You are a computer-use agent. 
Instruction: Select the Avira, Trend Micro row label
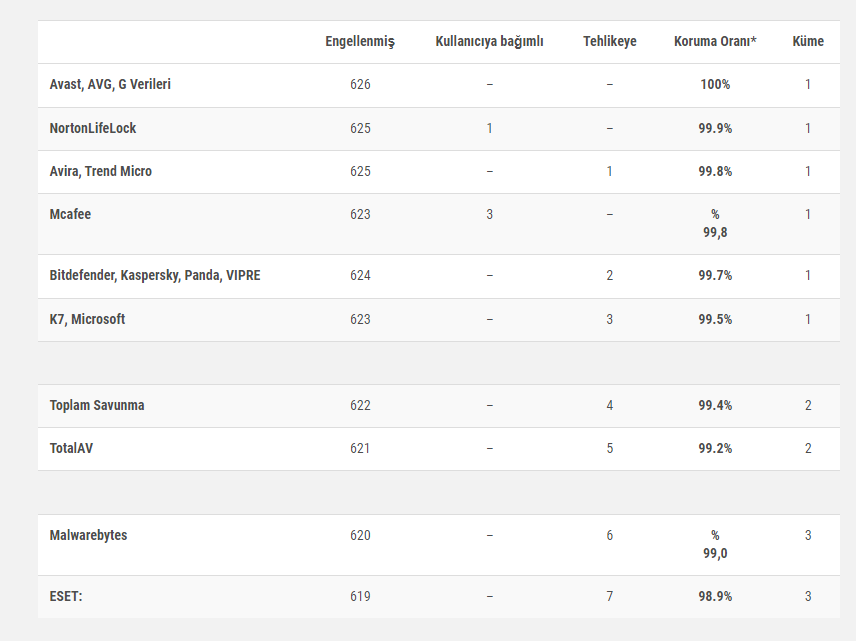pos(101,171)
